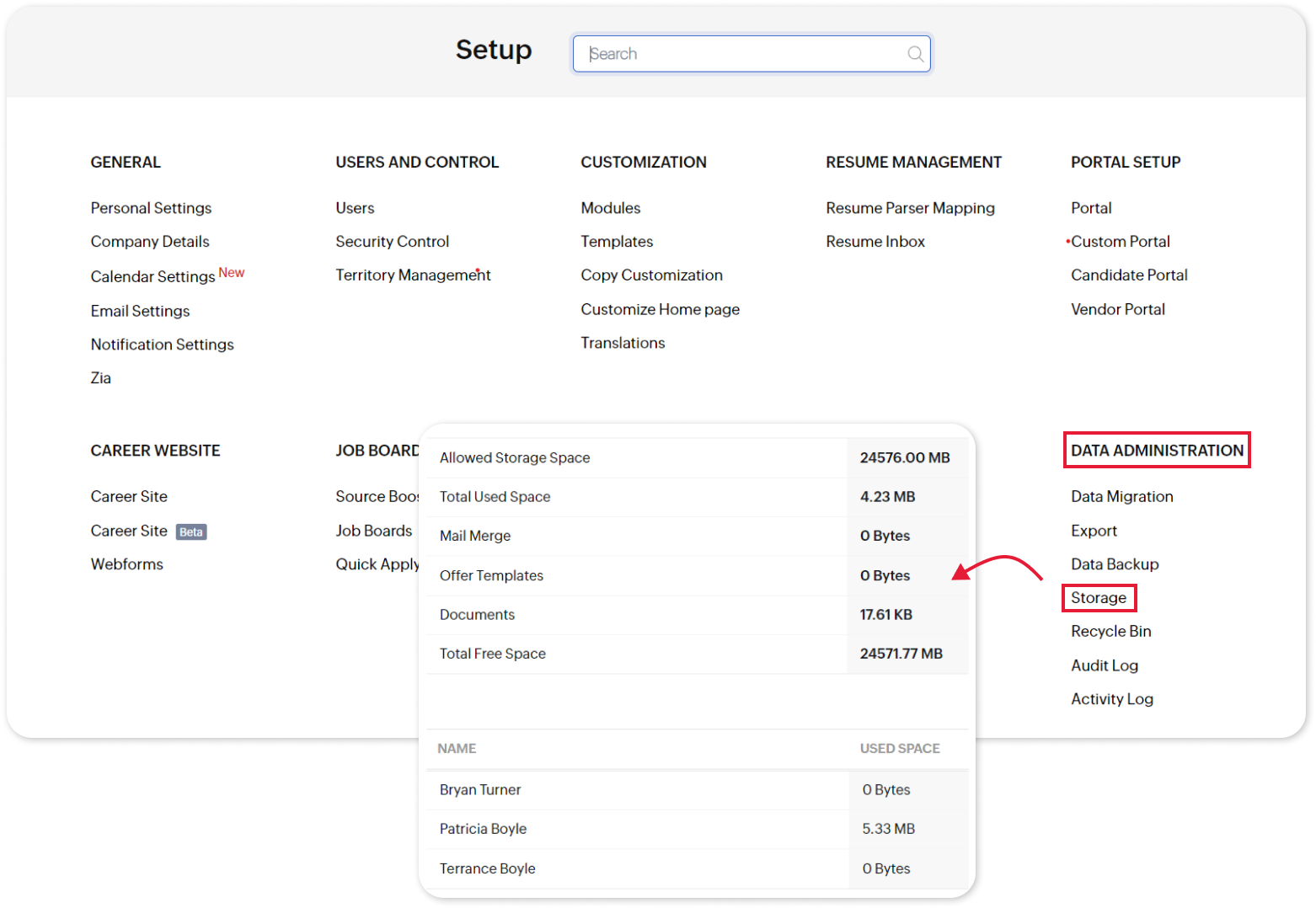The height and width of the screenshot is (908, 1316).
Task: Click the Documents row label
Action: pyautogui.click(x=477, y=615)
